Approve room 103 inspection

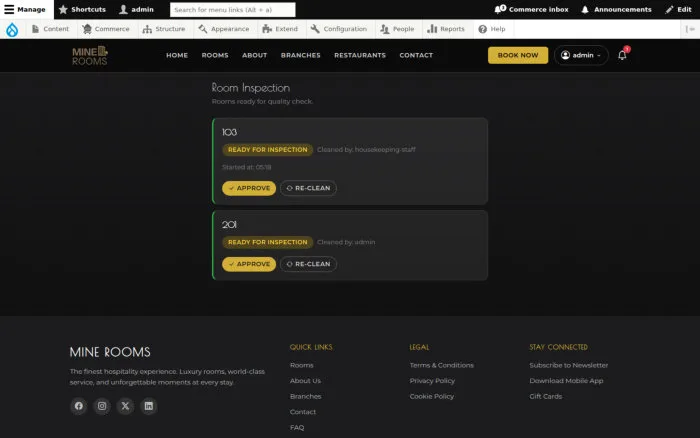pyautogui.click(x=249, y=188)
